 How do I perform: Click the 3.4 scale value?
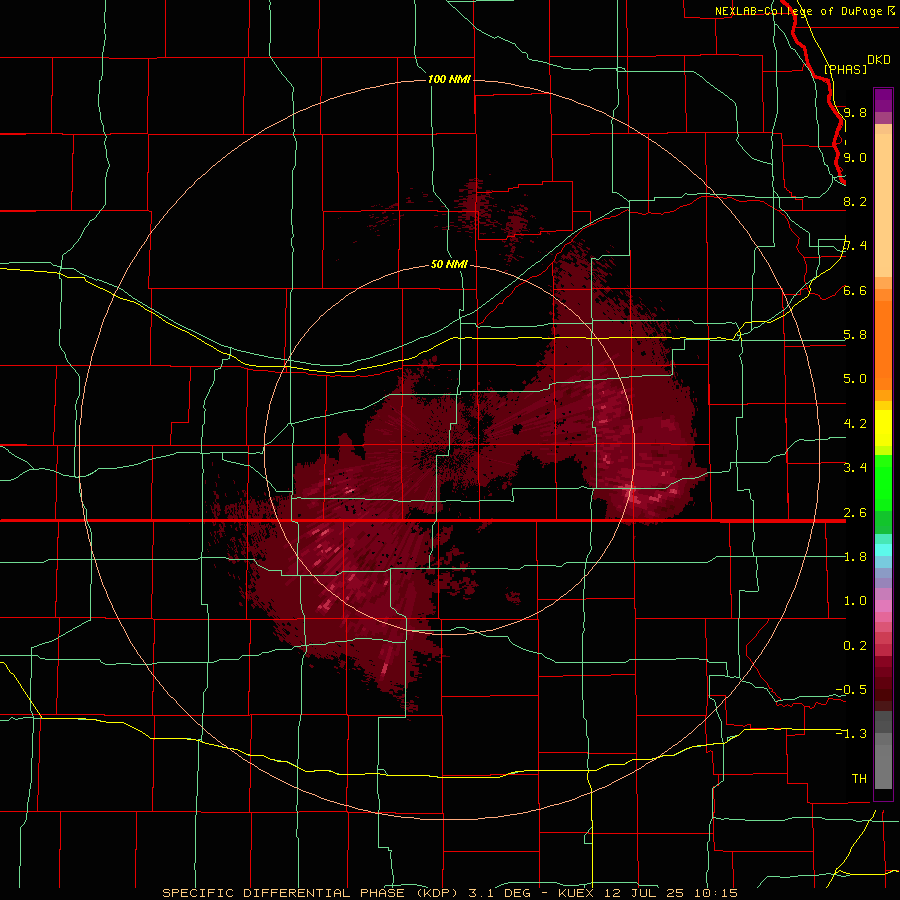pyautogui.click(x=855, y=468)
